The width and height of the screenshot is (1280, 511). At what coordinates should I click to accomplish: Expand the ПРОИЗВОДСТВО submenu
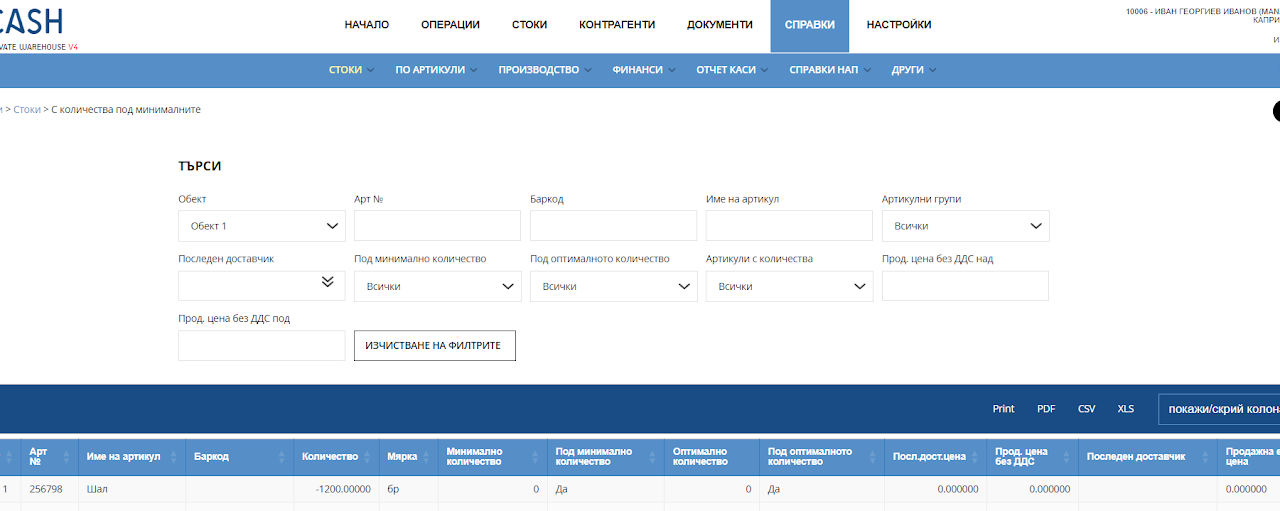pyautogui.click(x=545, y=70)
